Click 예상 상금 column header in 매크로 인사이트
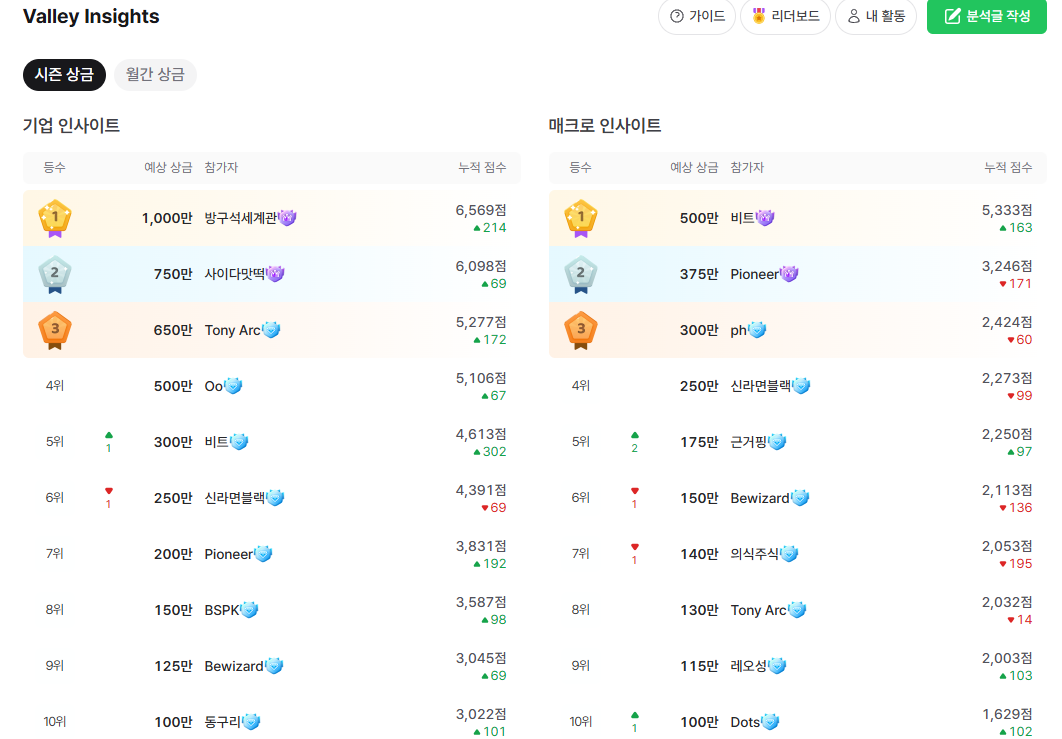 click(x=694, y=168)
